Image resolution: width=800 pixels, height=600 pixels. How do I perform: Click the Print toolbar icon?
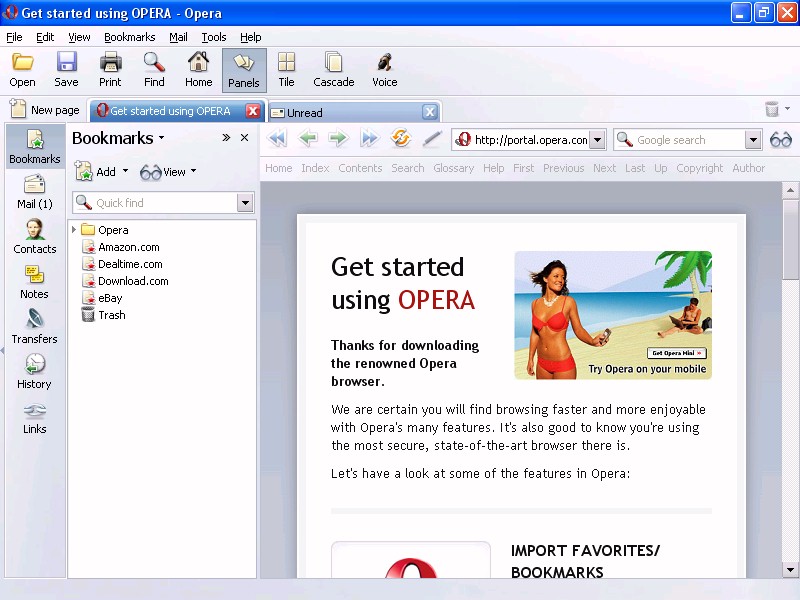pos(110,70)
